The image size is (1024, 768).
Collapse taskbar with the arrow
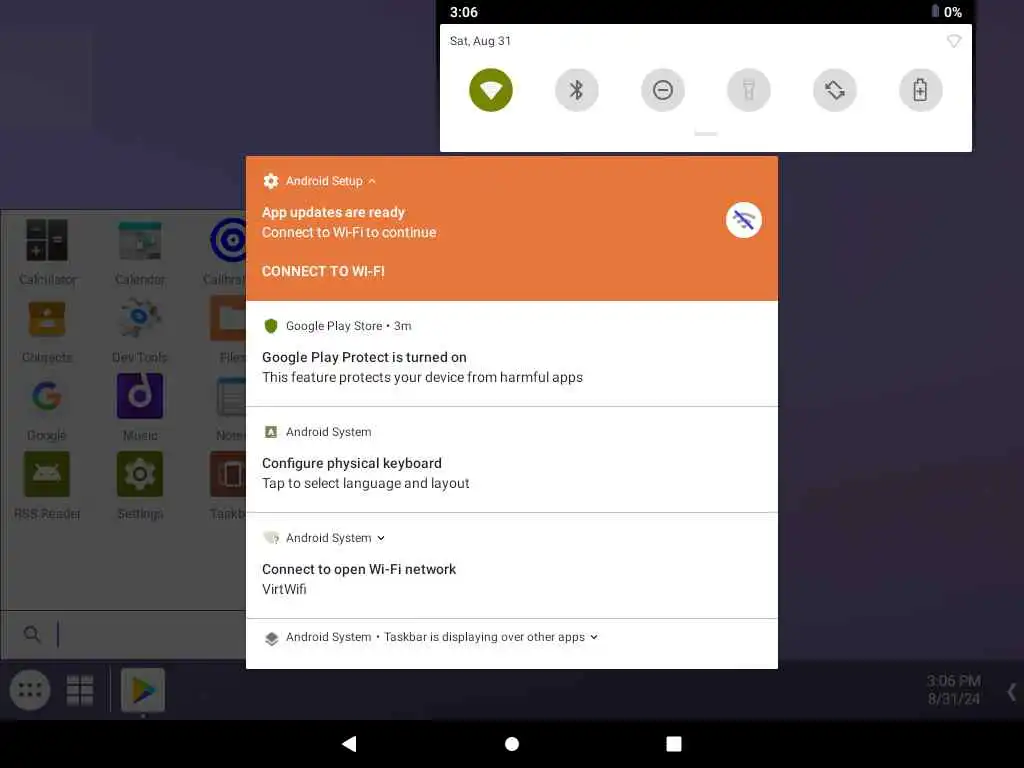1011,692
